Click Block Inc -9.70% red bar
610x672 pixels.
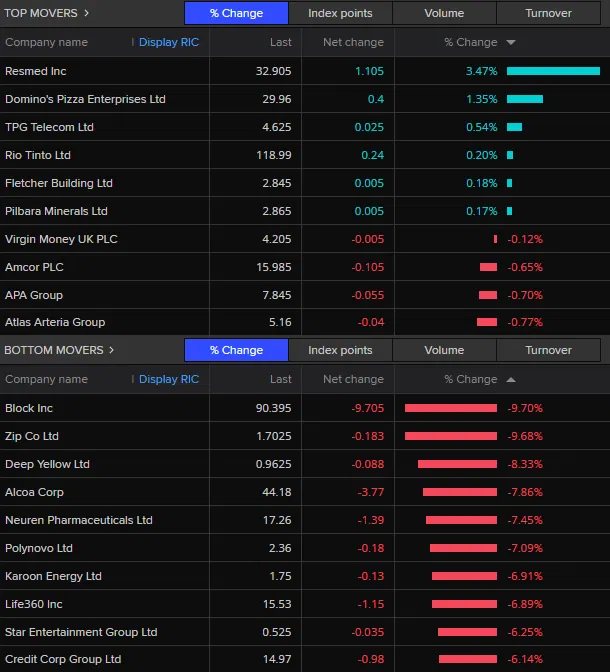click(x=451, y=408)
